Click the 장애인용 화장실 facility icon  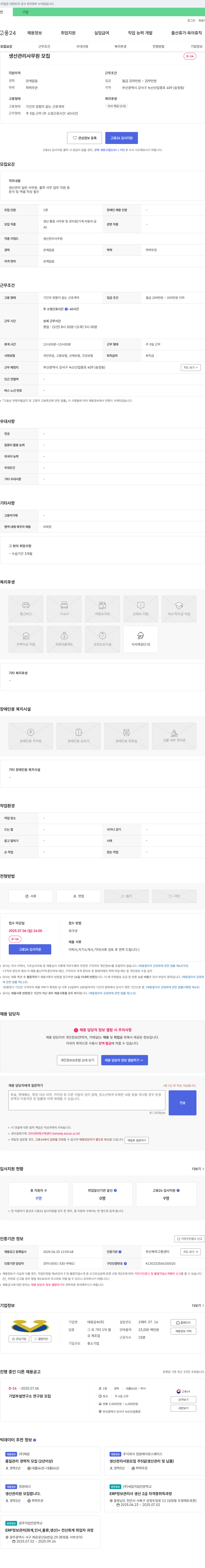tap(127, 732)
